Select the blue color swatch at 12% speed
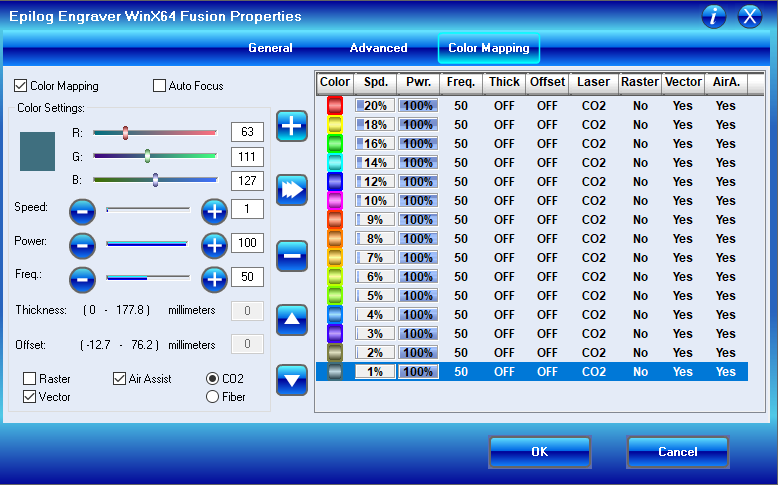This screenshot has width=778, height=485. coord(335,182)
